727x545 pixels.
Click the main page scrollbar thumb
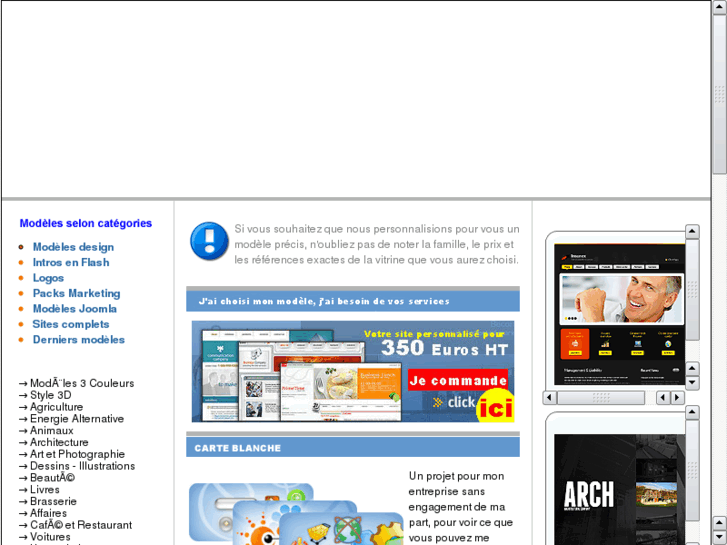(x=719, y=94)
